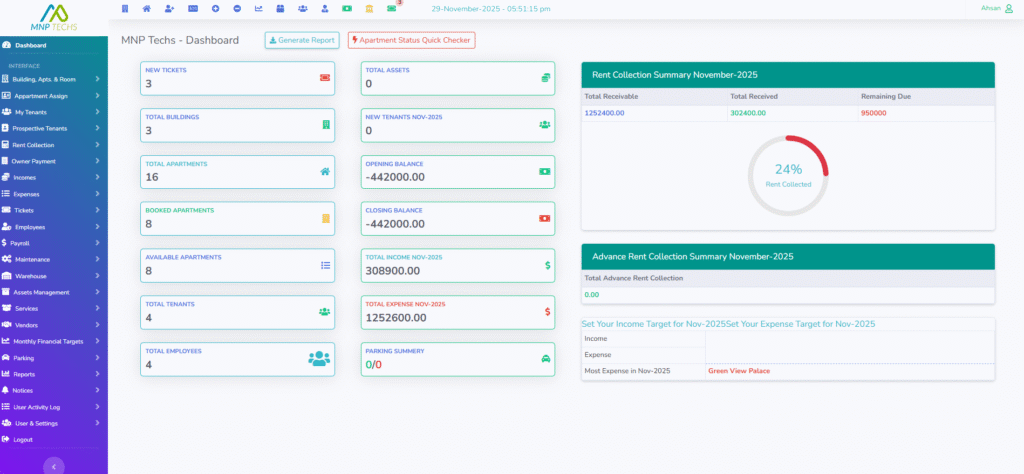Click the plus-circle icon in top toolbar
The height and width of the screenshot is (474, 1024).
[x=216, y=8]
